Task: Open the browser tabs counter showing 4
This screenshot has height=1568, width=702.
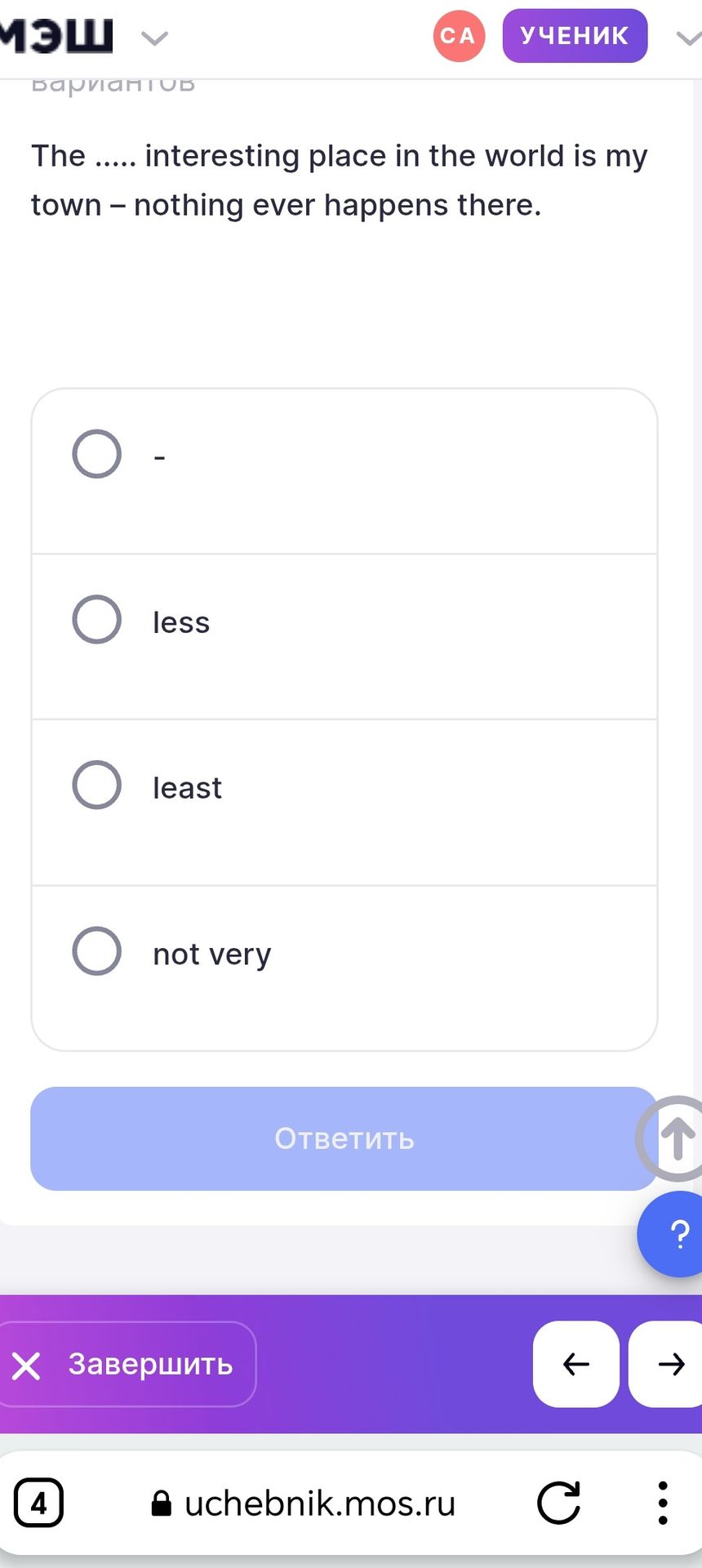Action: 38,1503
